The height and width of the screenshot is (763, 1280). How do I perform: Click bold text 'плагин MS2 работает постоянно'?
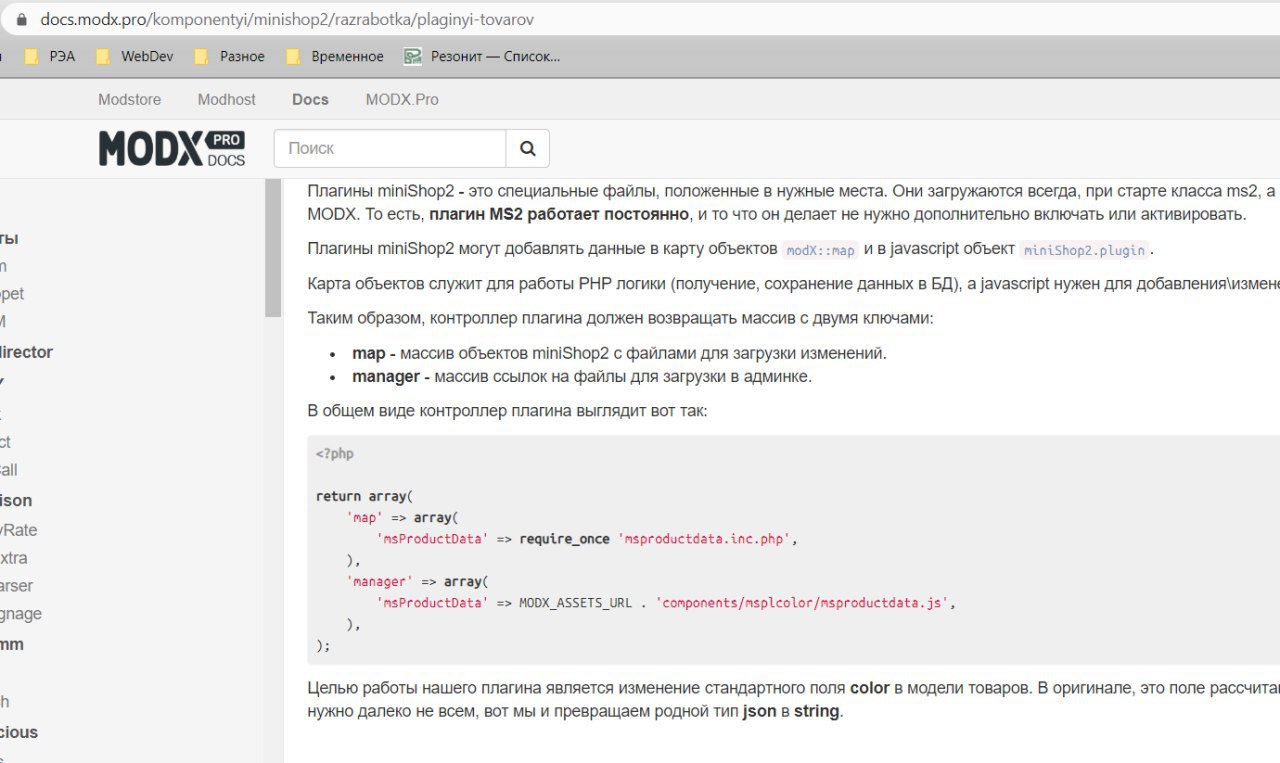pyautogui.click(x=560, y=214)
